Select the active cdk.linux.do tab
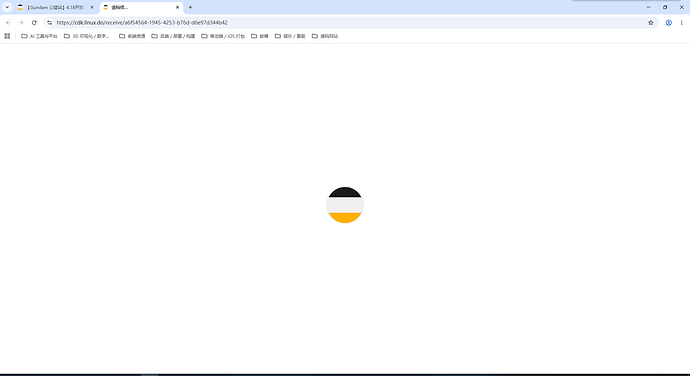Image resolution: width=690 pixels, height=376 pixels. pos(141,7)
